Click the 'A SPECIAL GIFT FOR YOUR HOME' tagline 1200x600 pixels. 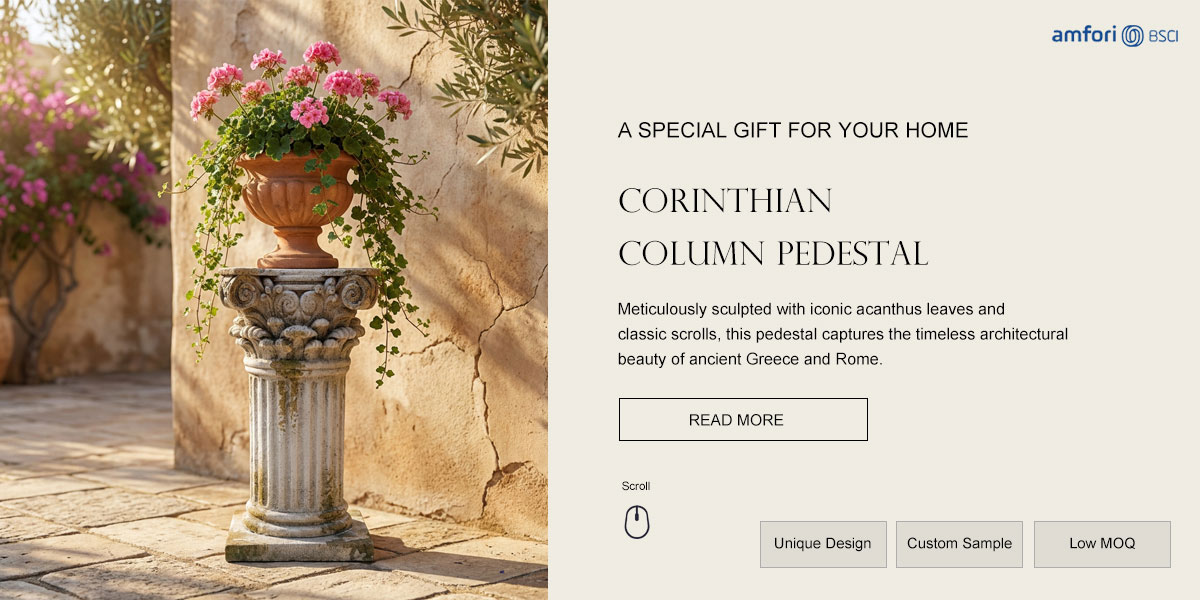click(x=793, y=130)
